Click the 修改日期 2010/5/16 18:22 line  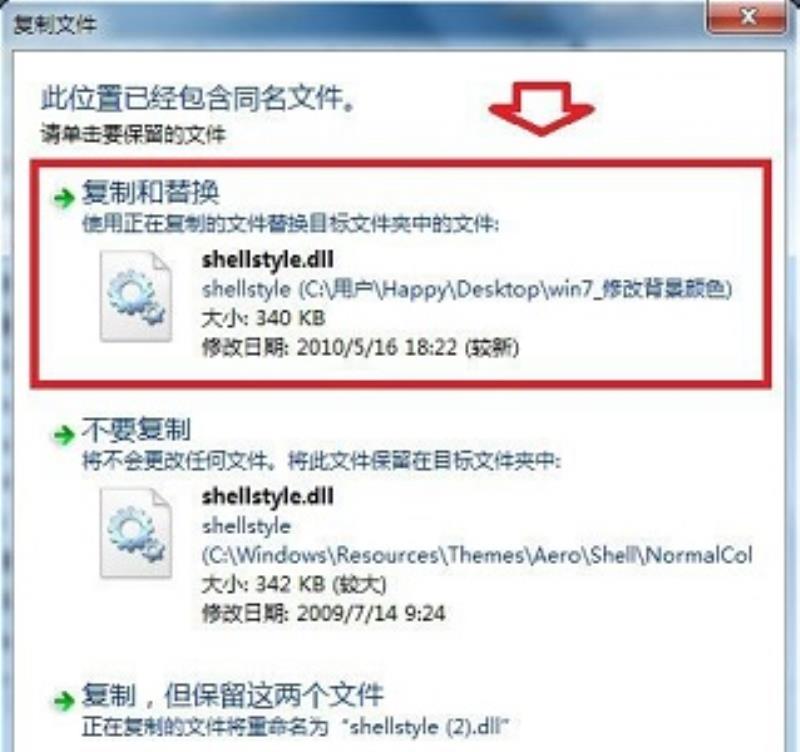[360, 347]
